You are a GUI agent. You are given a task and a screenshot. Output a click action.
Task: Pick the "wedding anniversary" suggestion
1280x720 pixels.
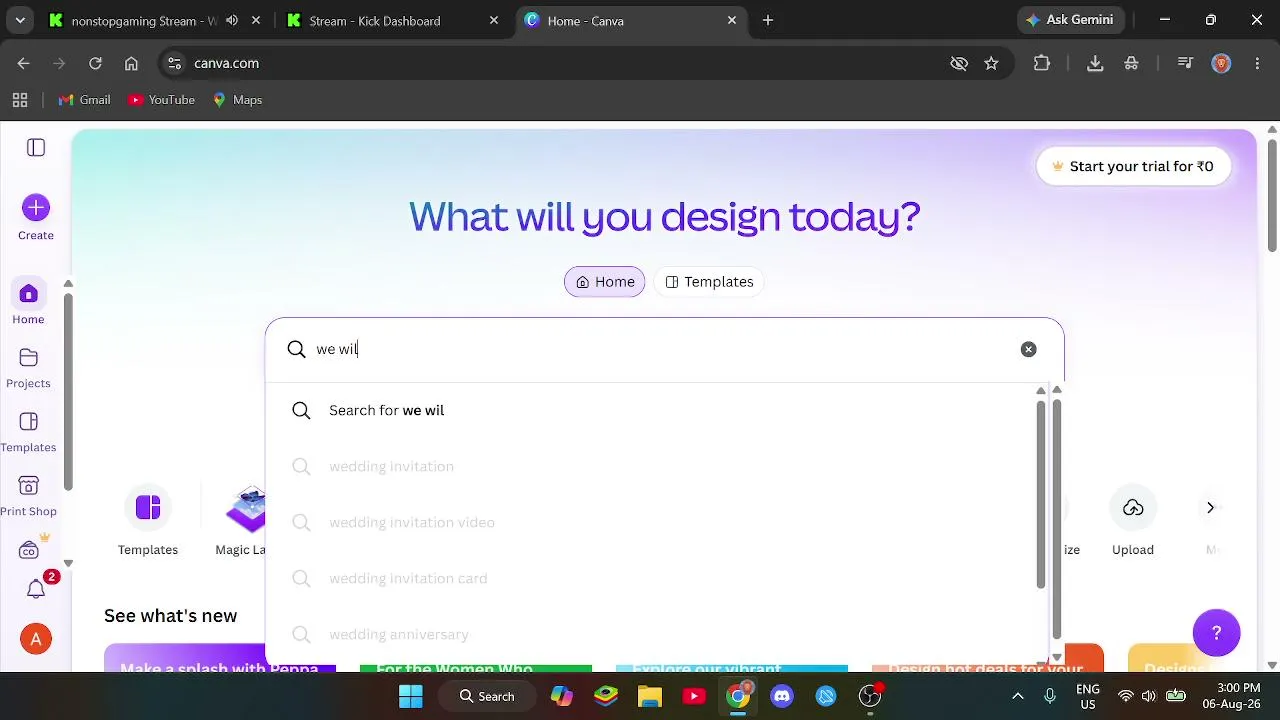coord(655,634)
